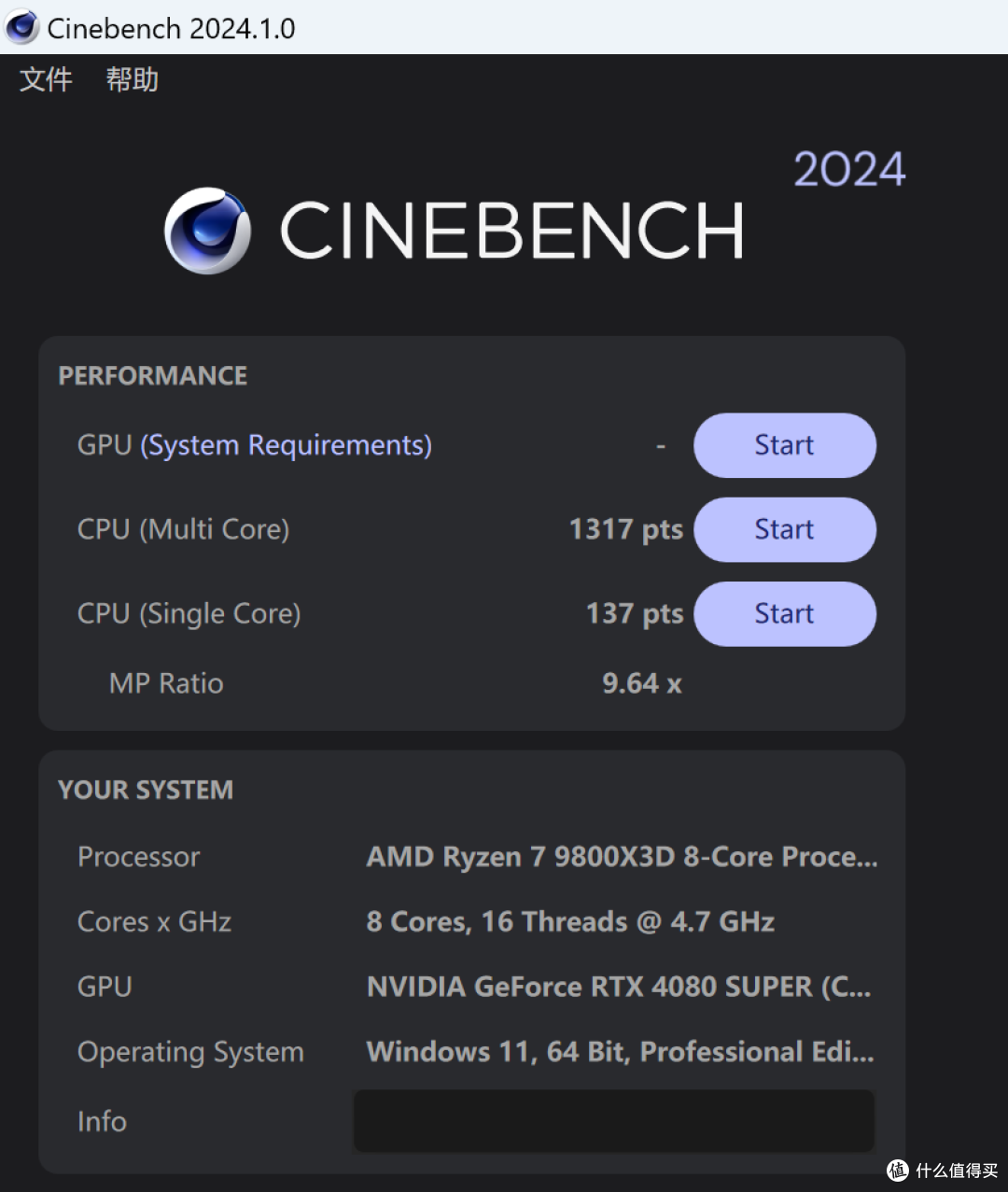The height and width of the screenshot is (1192, 1008).
Task: Open the 文件 menu
Action: tap(45, 79)
